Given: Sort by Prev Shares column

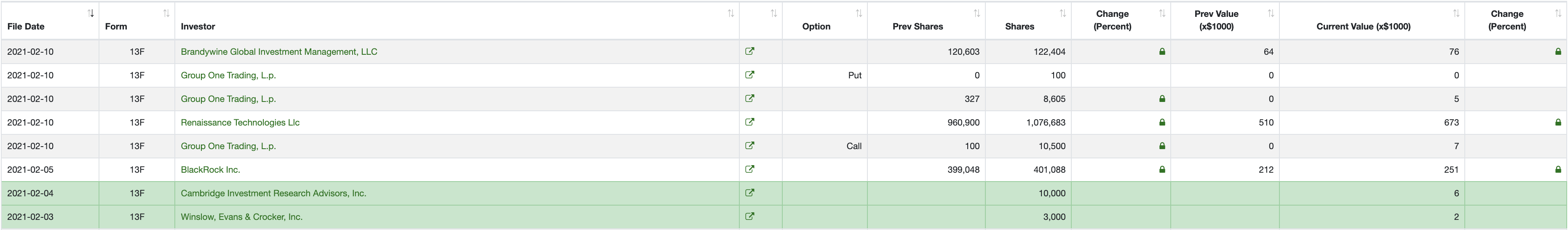Looking at the screenshot, I should point(977,13).
